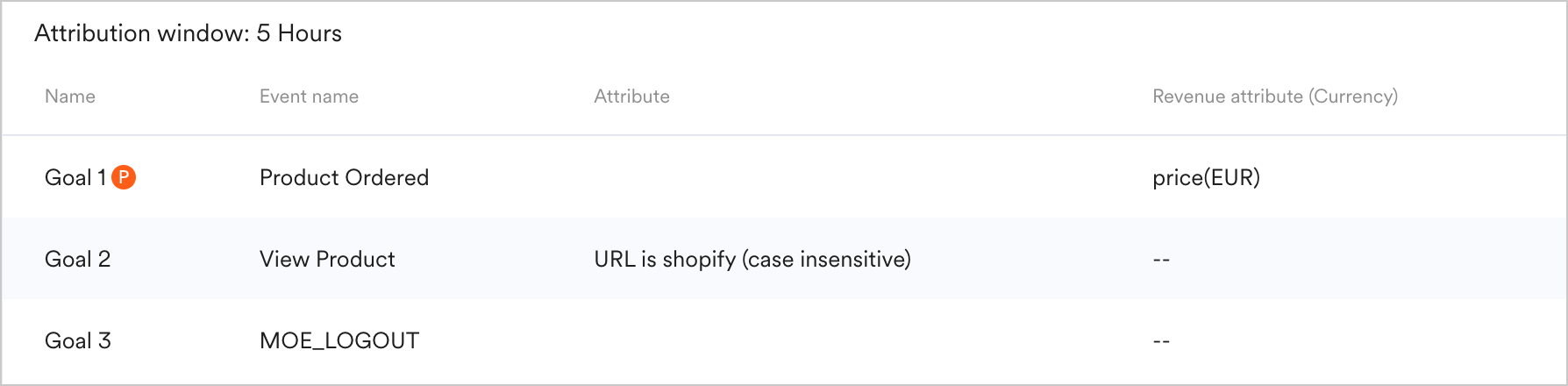Click the Name column header
This screenshot has height=386, width=1568.
click(x=70, y=96)
